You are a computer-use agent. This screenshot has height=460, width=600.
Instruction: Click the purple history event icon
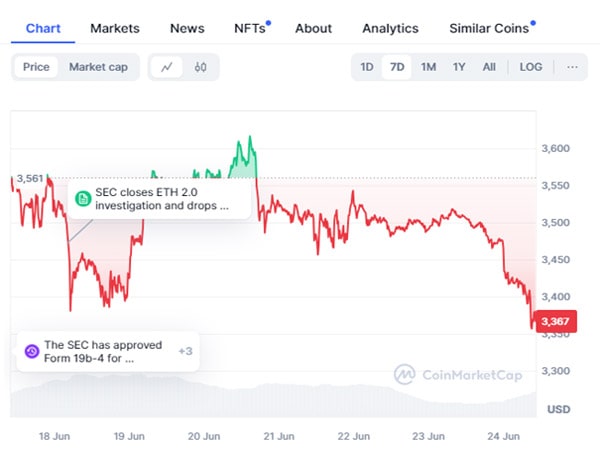coord(31,351)
